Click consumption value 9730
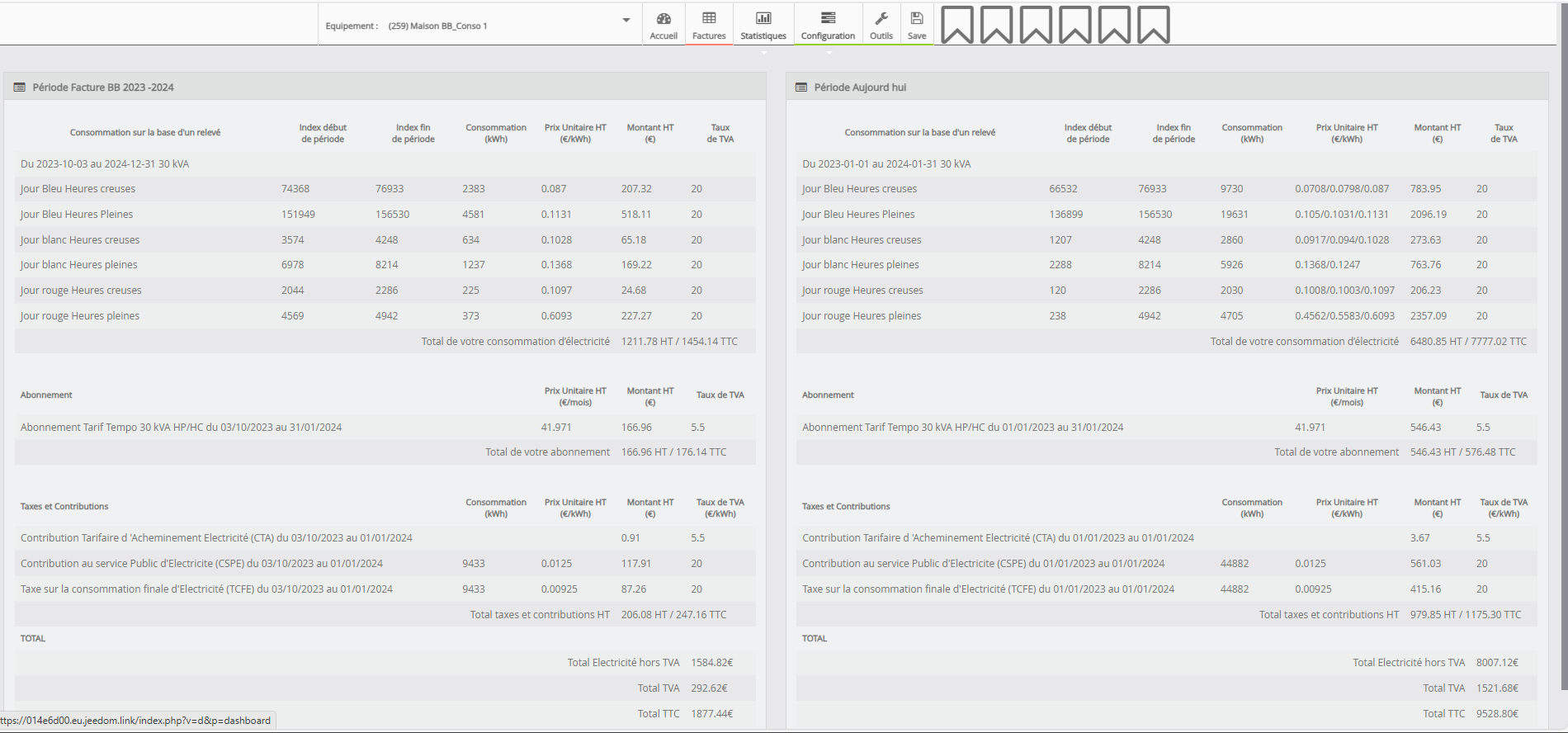This screenshot has height=733, width=1568. coord(1232,189)
